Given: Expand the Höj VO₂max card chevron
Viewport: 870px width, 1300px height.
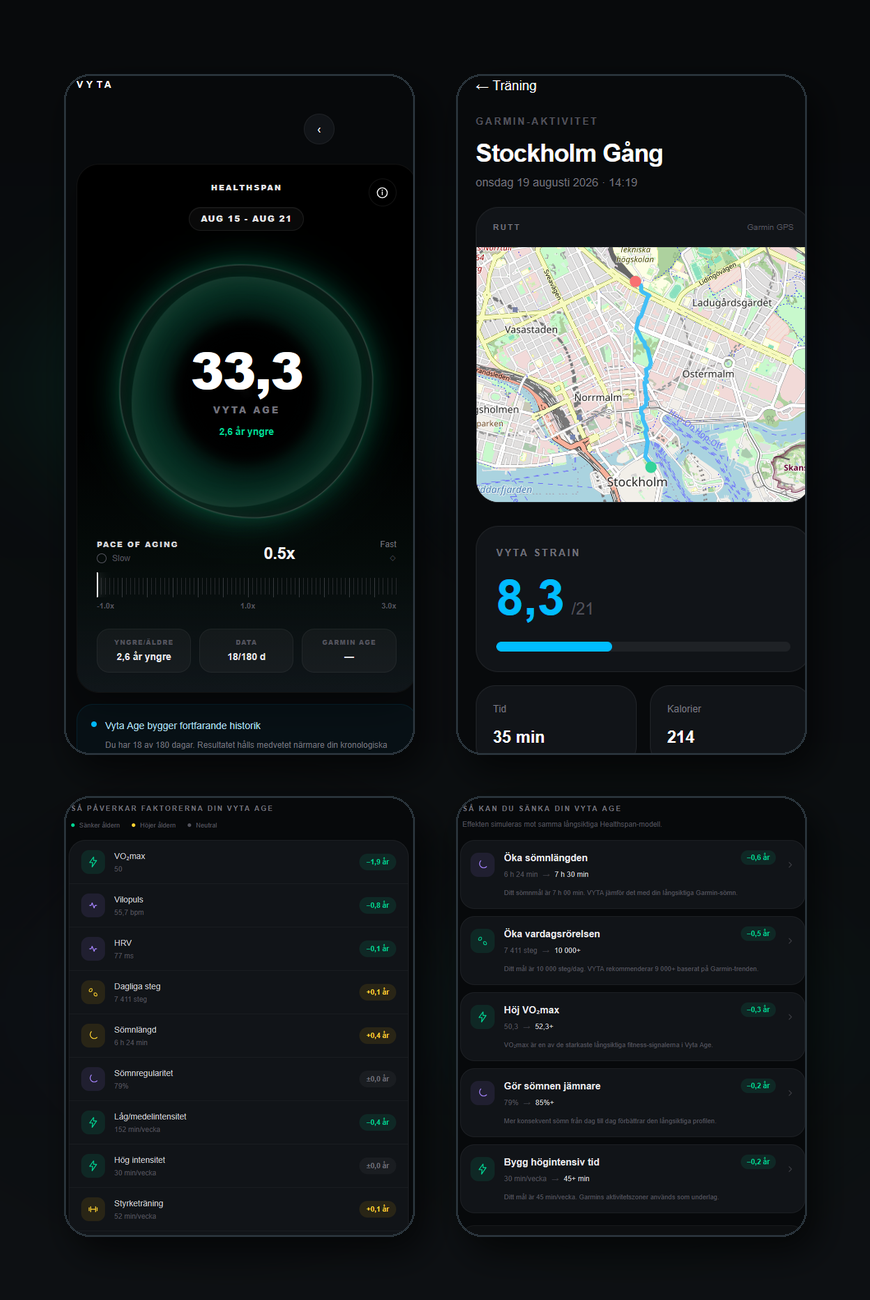Looking at the screenshot, I should pos(790,1017).
